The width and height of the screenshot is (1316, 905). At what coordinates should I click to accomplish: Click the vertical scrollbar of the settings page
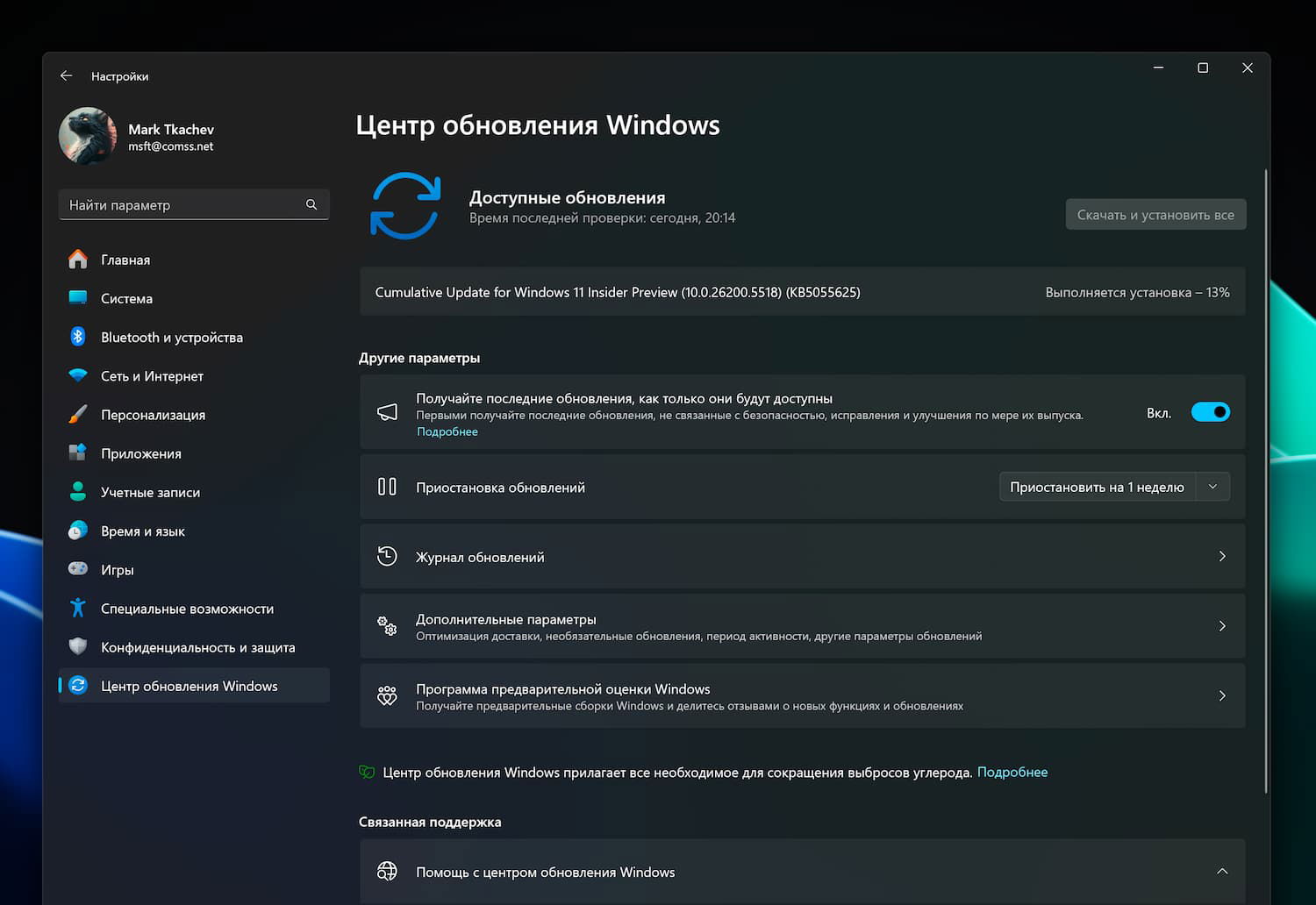click(1266, 482)
